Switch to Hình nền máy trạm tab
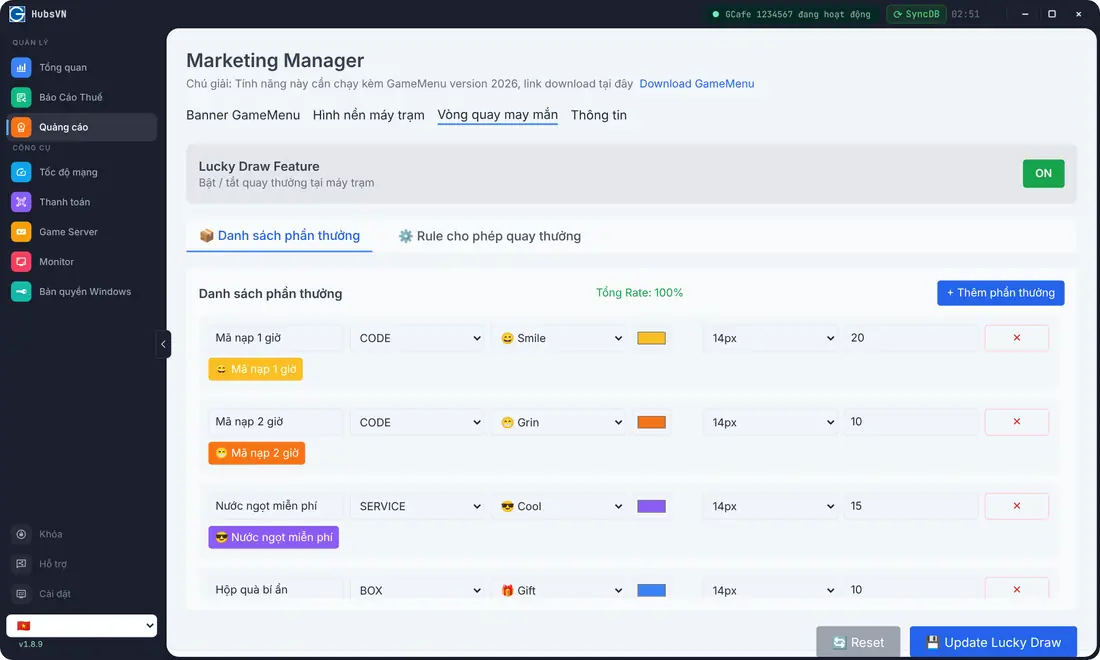Viewport: 1100px width, 660px height. click(368, 115)
